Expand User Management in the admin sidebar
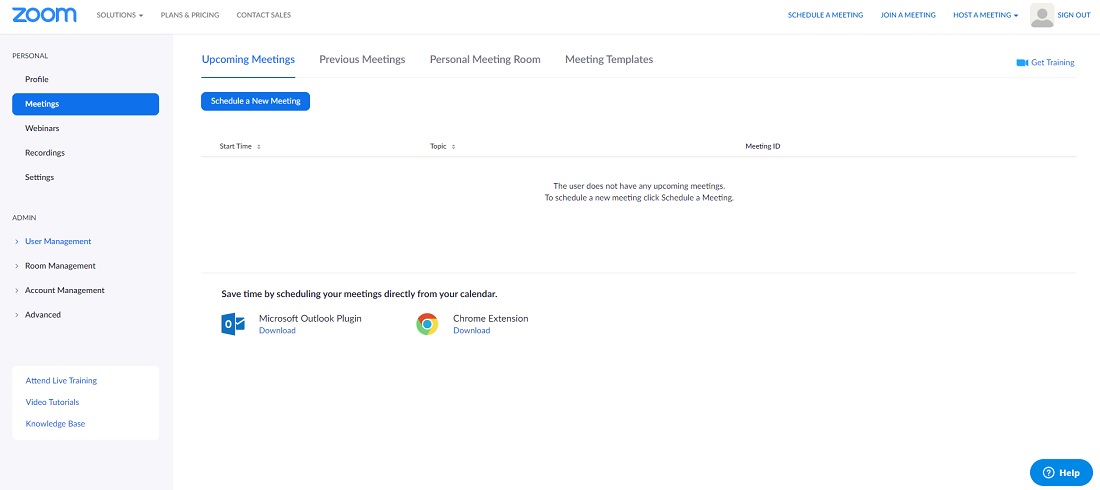 (x=58, y=241)
